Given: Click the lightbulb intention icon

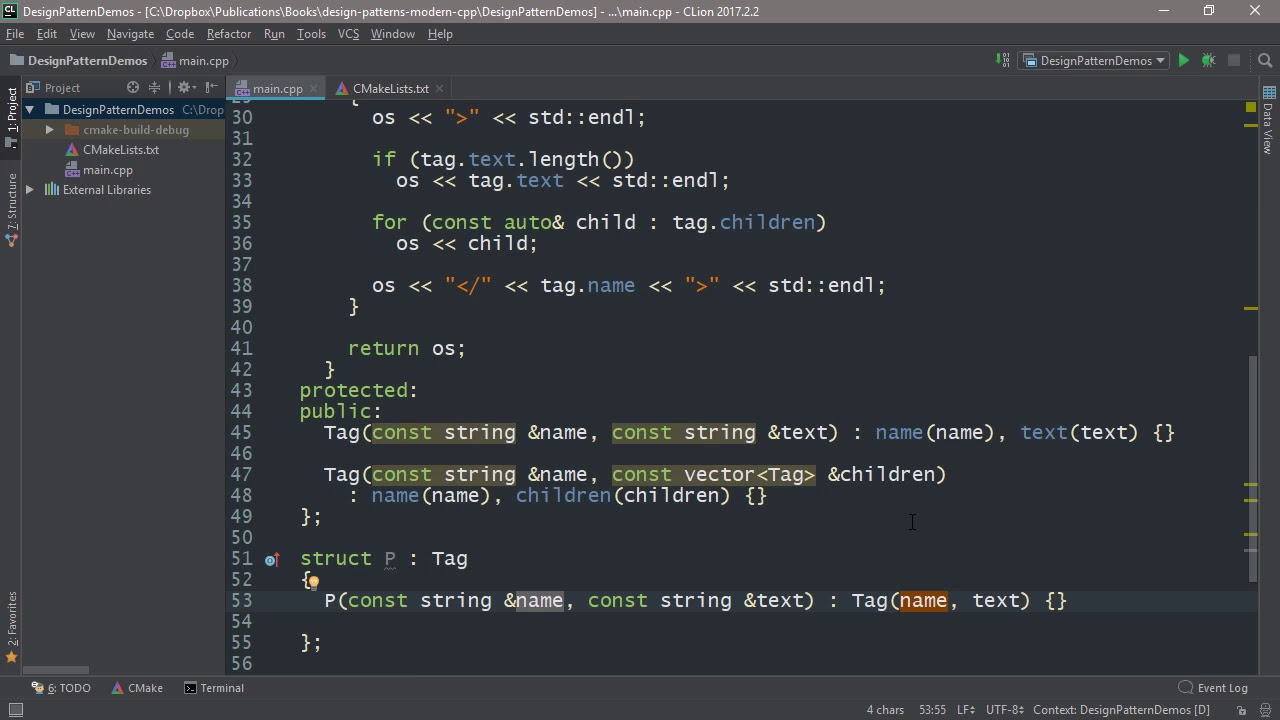Looking at the screenshot, I should [x=312, y=582].
